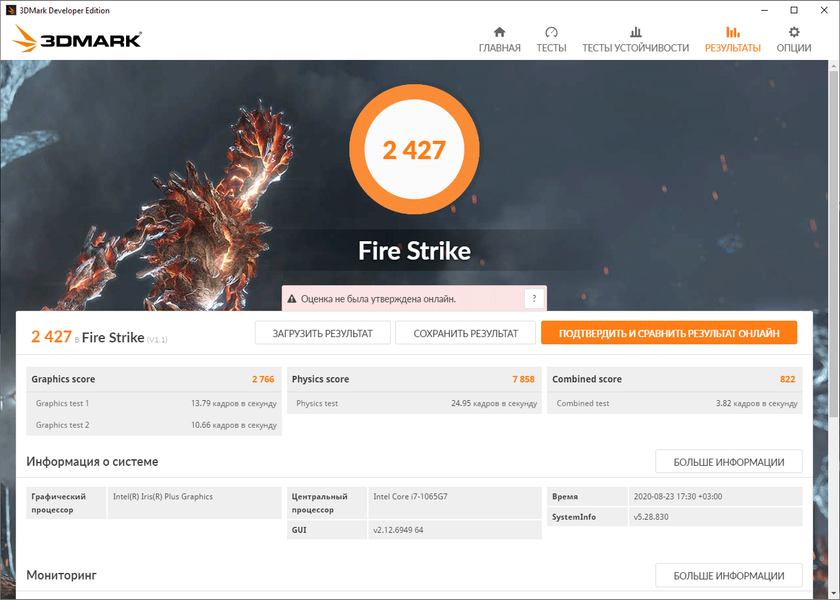840x600 pixels.
Task: Click the home icon above Главная
Action: pyautogui.click(x=499, y=32)
